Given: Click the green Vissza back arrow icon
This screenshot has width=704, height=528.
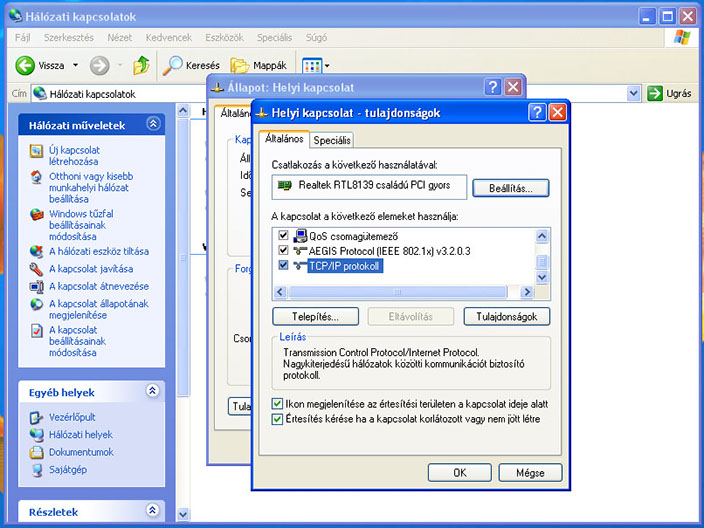Looking at the screenshot, I should (x=25, y=66).
